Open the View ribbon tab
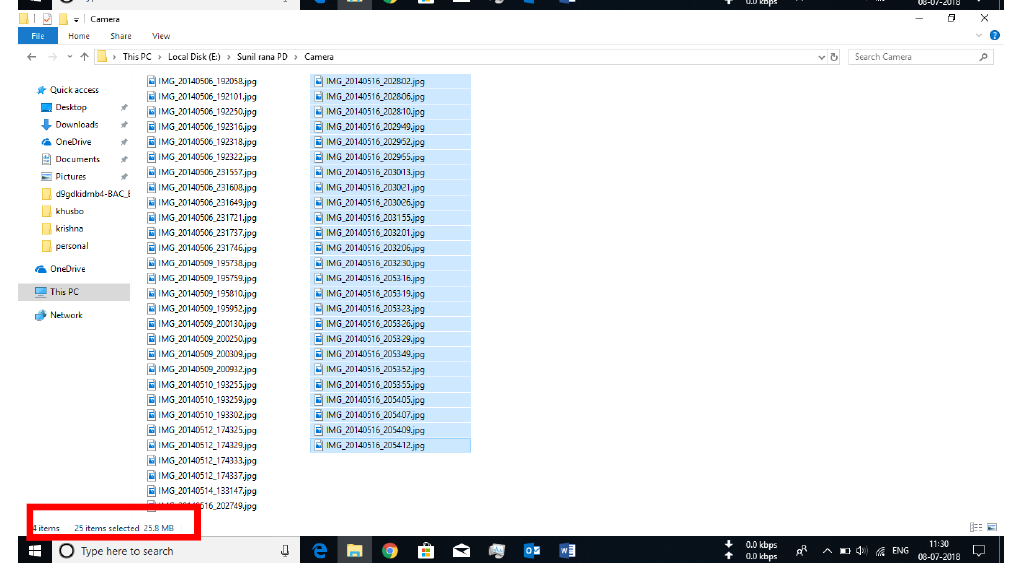 pyautogui.click(x=161, y=36)
